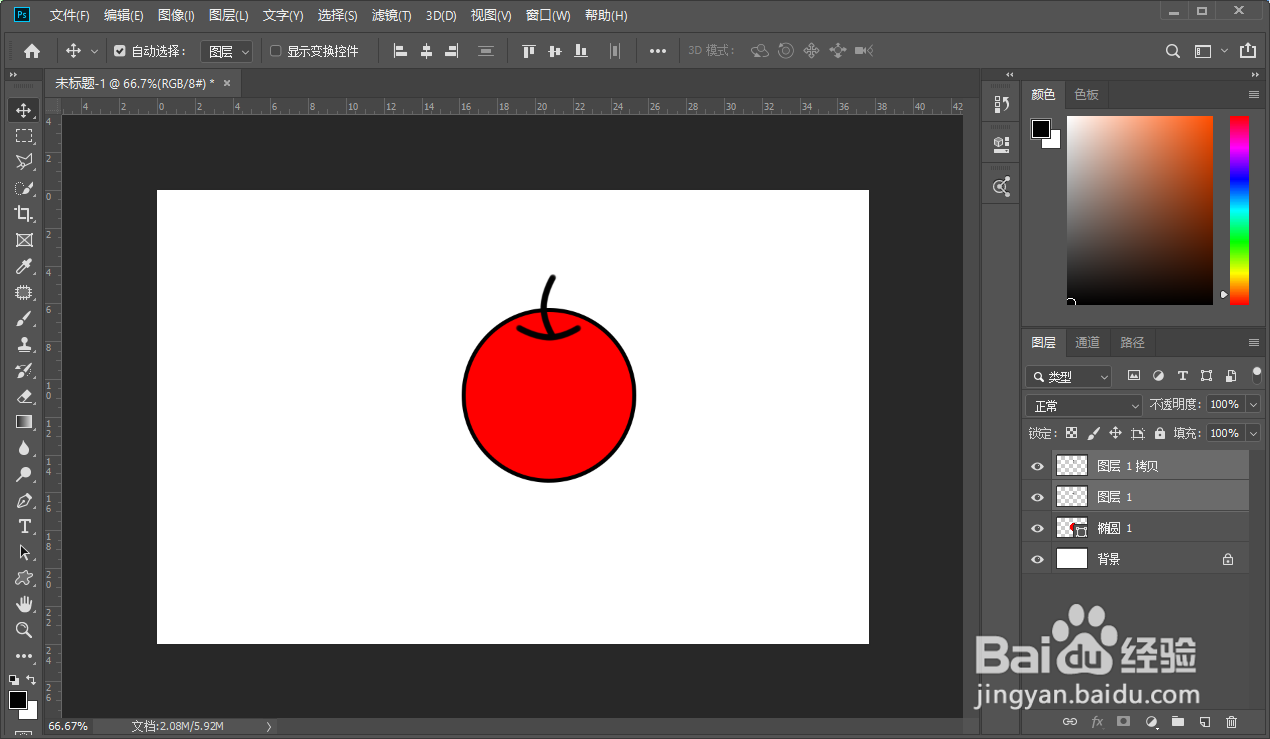Open the 图层 auto-select target dropdown

tap(227, 51)
